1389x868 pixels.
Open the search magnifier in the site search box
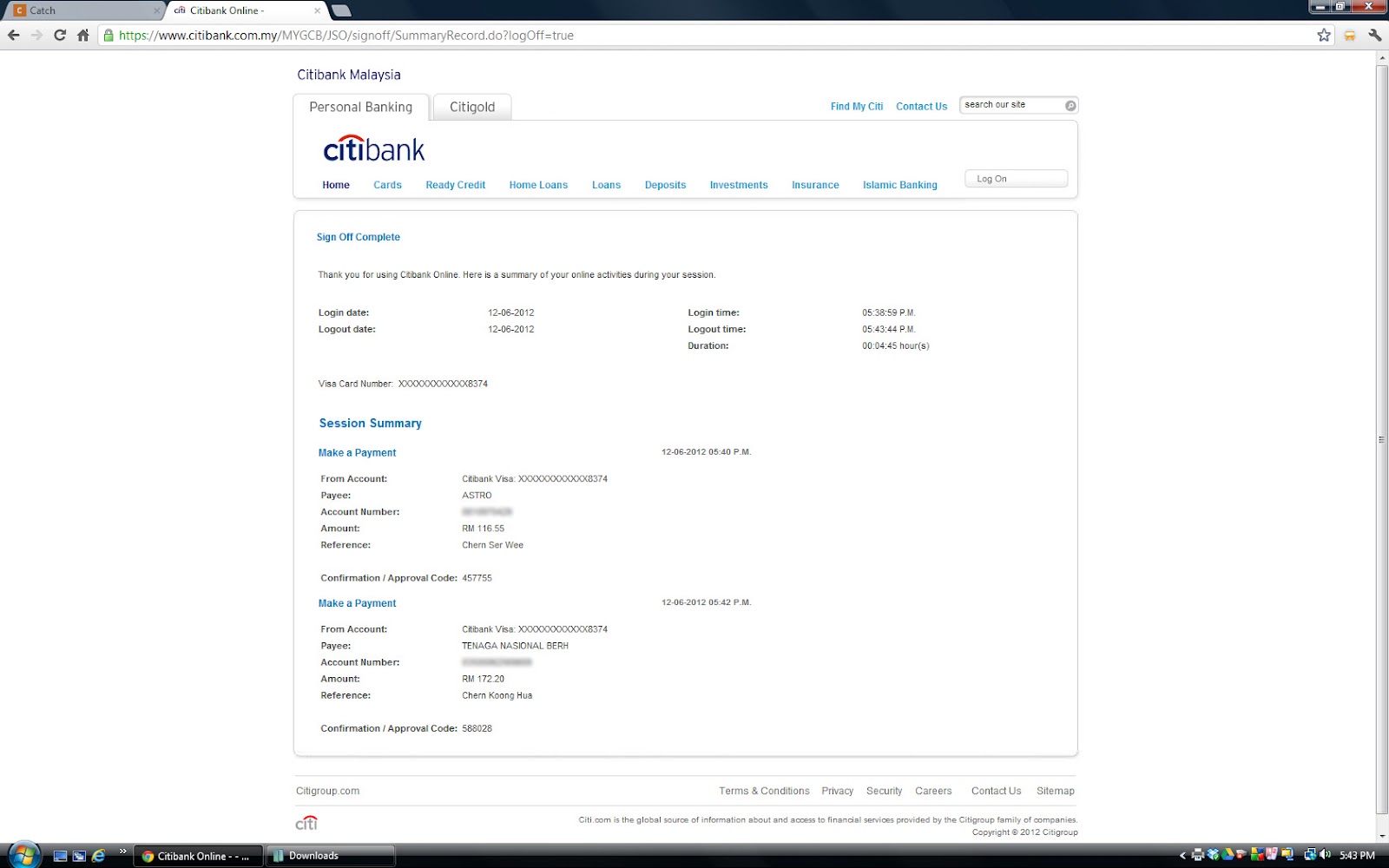click(x=1070, y=104)
